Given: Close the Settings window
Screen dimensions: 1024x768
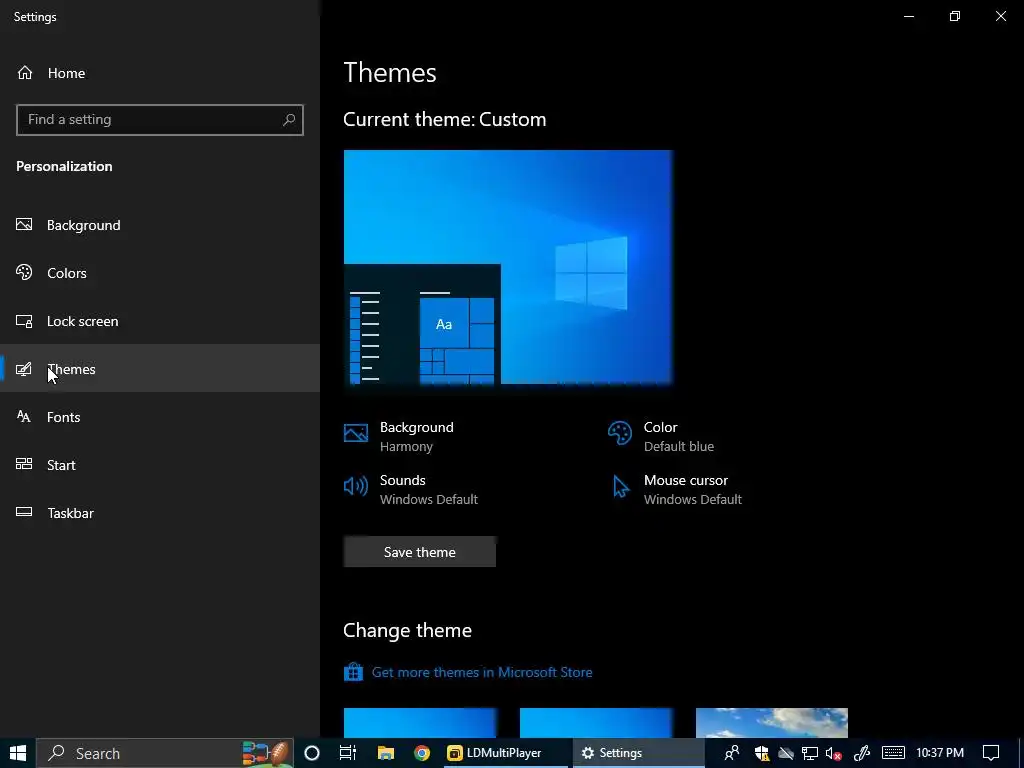Looking at the screenshot, I should (x=1000, y=16).
